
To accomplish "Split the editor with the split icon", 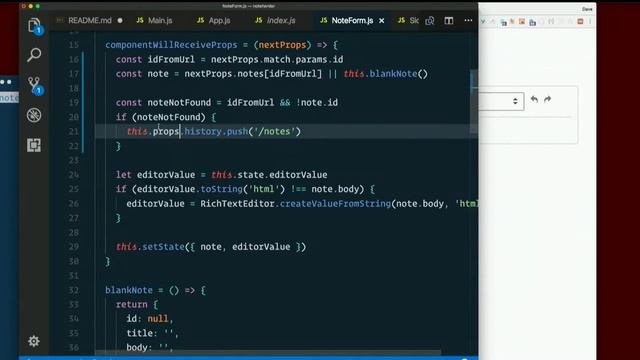I will pyautogui.click(x=449, y=20).
